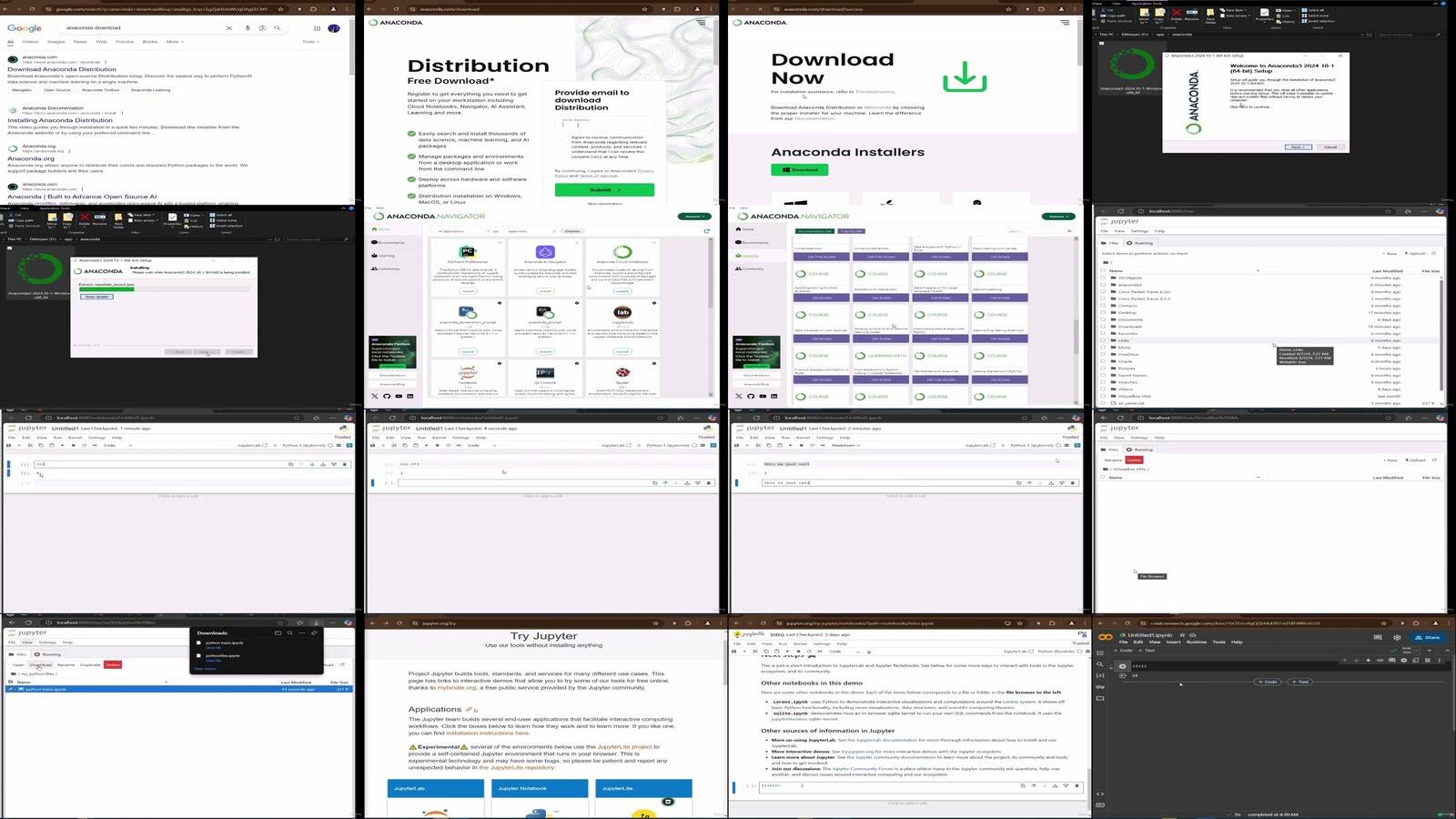Click the green Download installer button
The width and height of the screenshot is (1456, 819).
coord(800,169)
